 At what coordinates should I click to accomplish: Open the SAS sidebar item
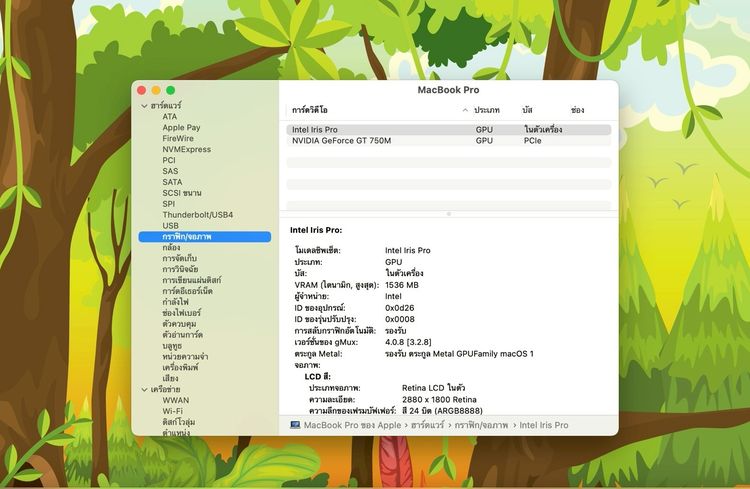pos(170,171)
